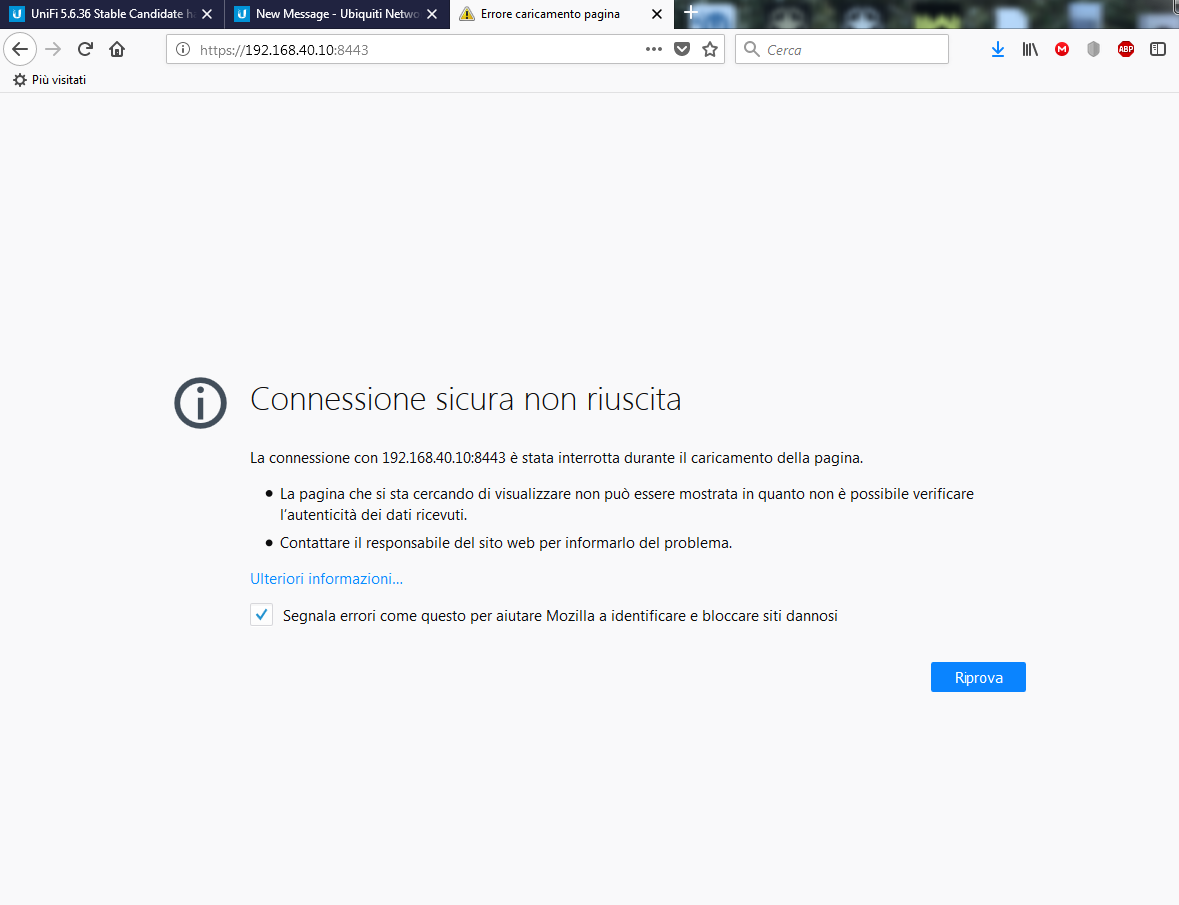The height and width of the screenshot is (905, 1179).
Task: Click the Adblock Plus extension icon
Action: pos(1125,49)
